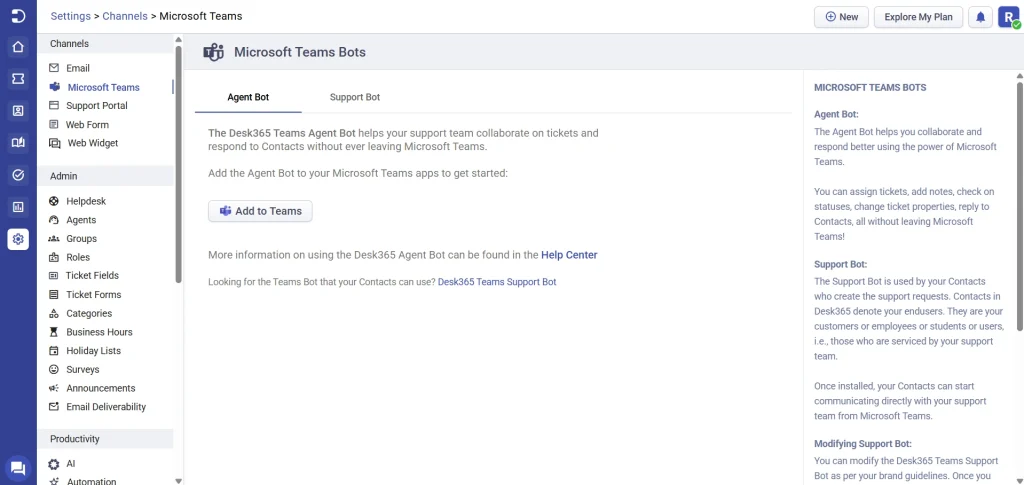Go to Settings breadcrumb

point(71,16)
